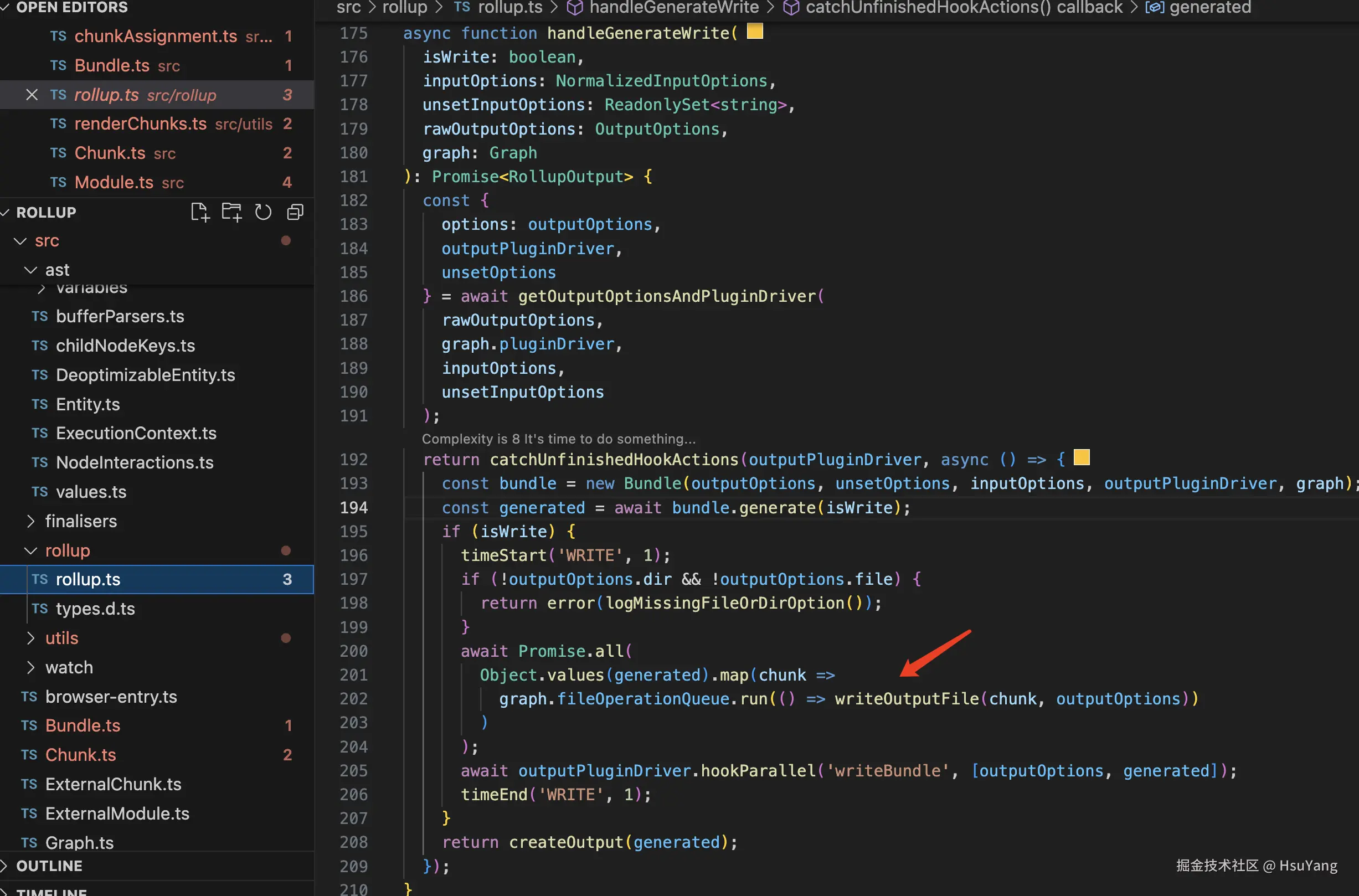
Task: Click the handleGenerateWrite symbol in the breadcrumb
Action: (674, 7)
